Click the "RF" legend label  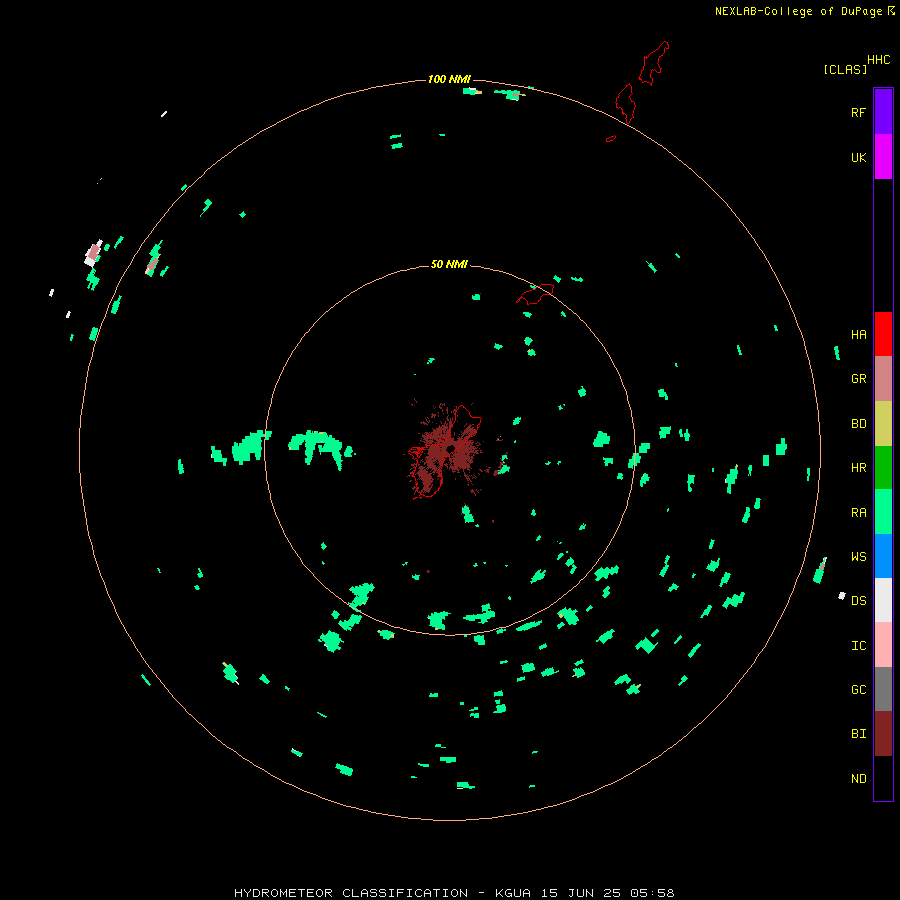coord(858,112)
